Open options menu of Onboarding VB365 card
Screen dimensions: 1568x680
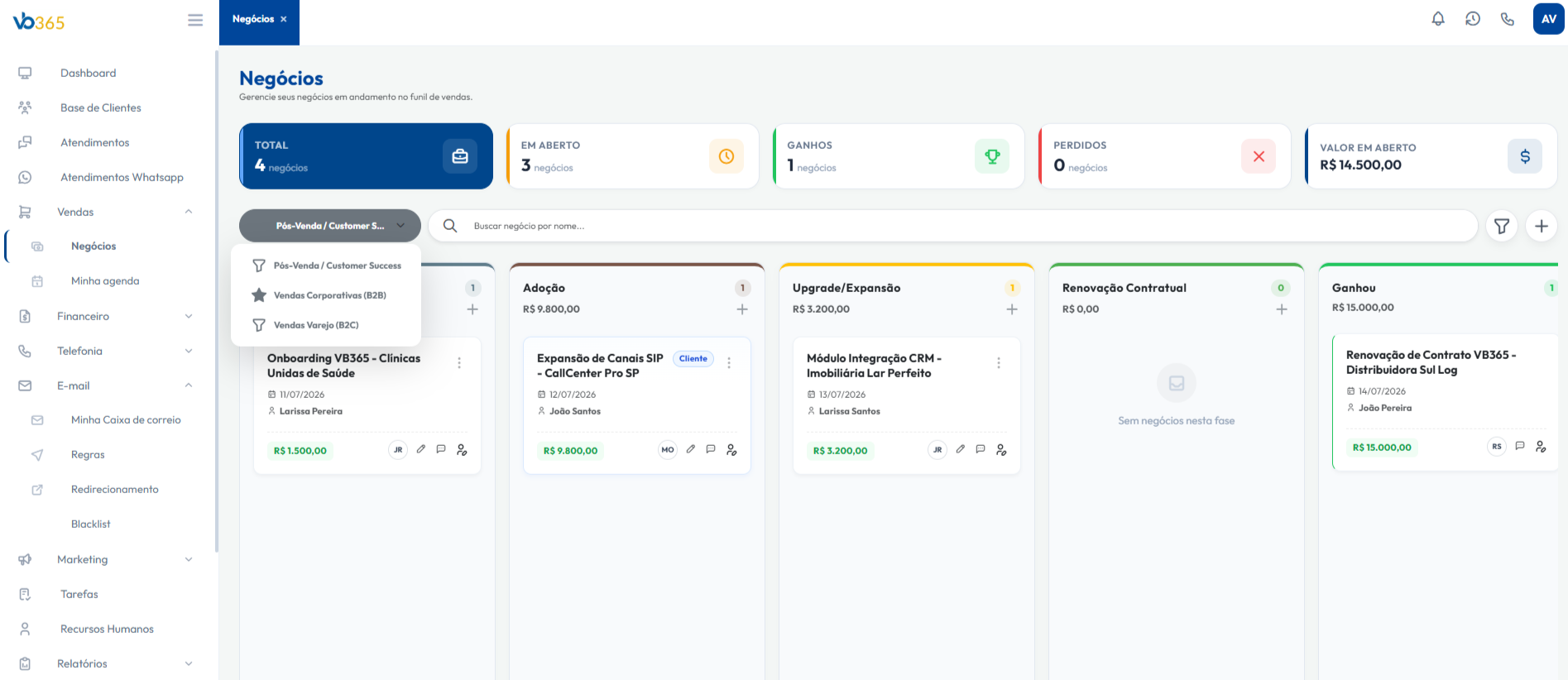459,362
